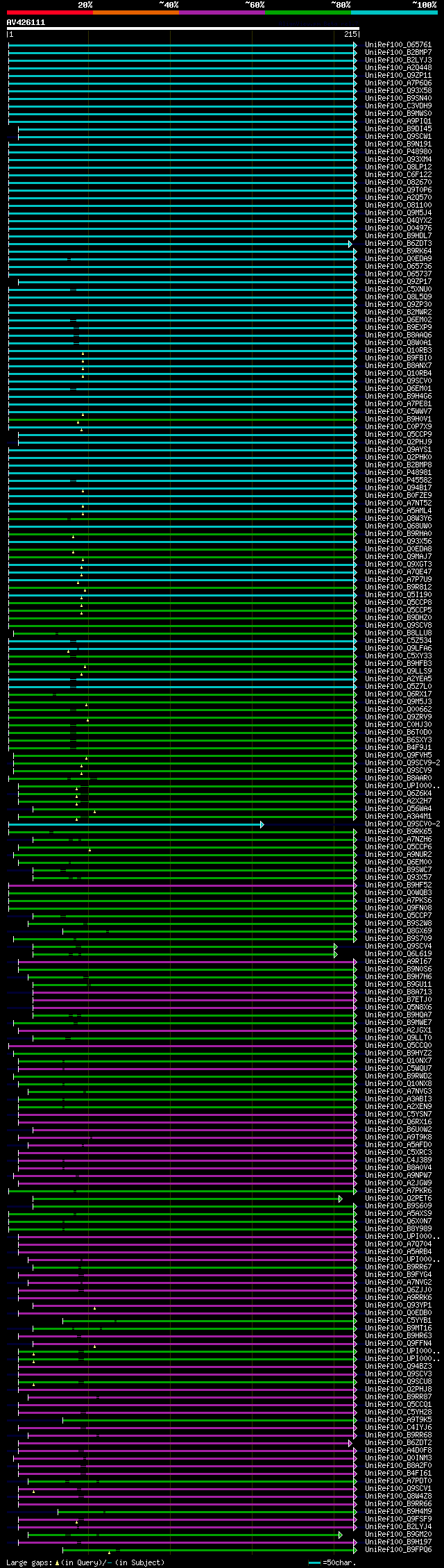This screenshot has height=1568, width=444.
Task: Click the 215 query length marker
Action: [x=350, y=34]
